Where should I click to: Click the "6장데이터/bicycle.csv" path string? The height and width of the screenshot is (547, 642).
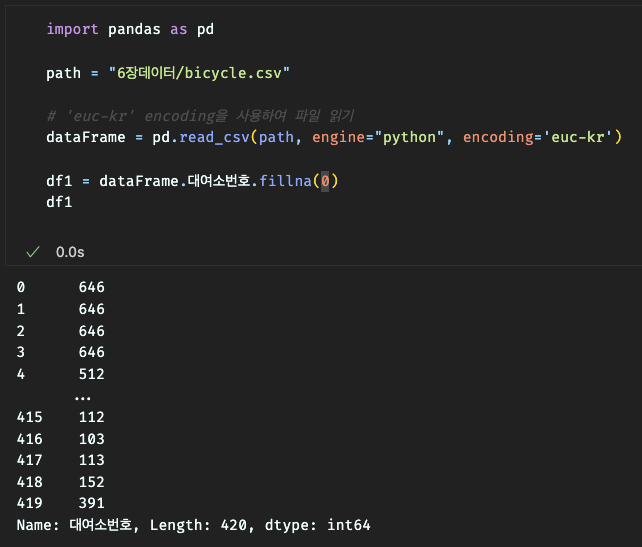click(199, 73)
